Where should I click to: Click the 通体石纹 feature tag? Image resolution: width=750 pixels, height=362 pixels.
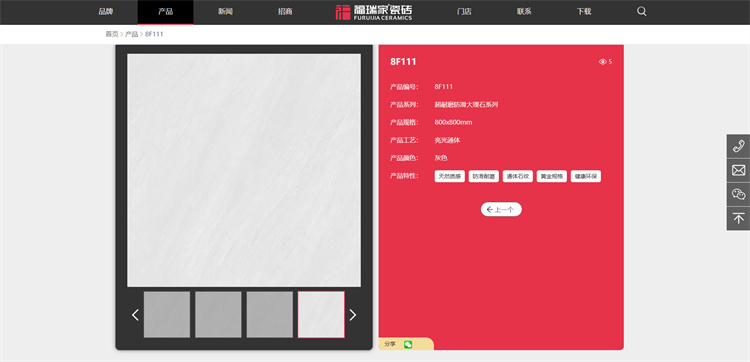point(518,176)
